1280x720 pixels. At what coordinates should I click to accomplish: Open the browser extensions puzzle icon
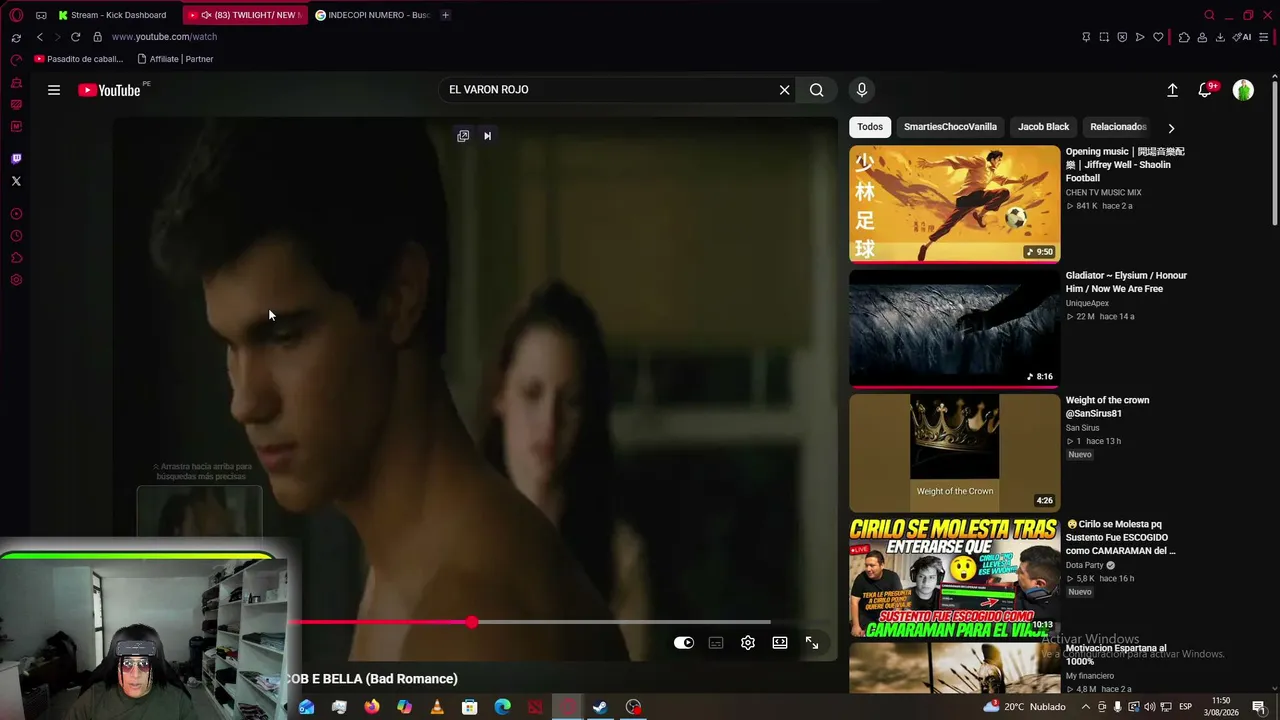coord(1184,37)
